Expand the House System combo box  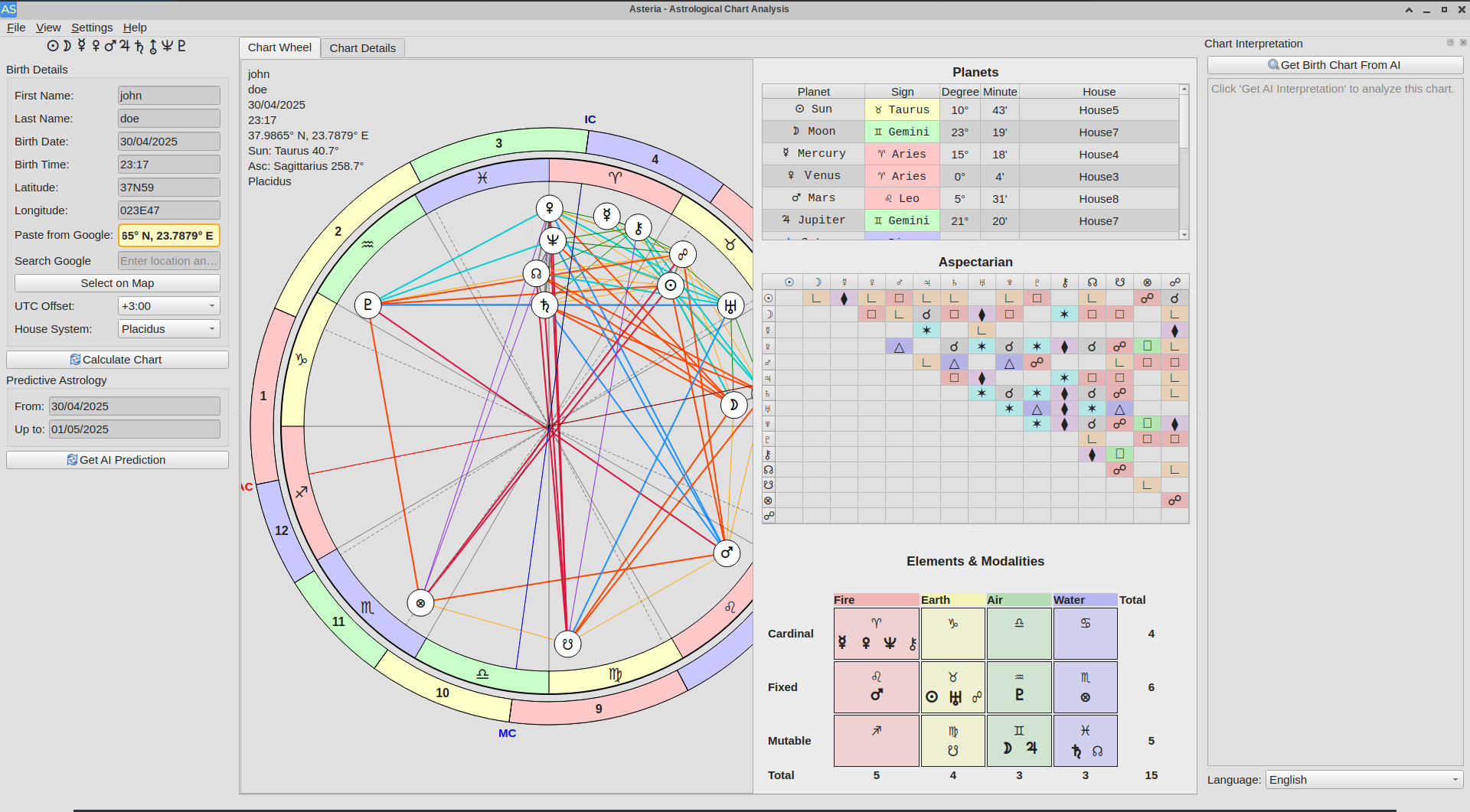tap(169, 329)
